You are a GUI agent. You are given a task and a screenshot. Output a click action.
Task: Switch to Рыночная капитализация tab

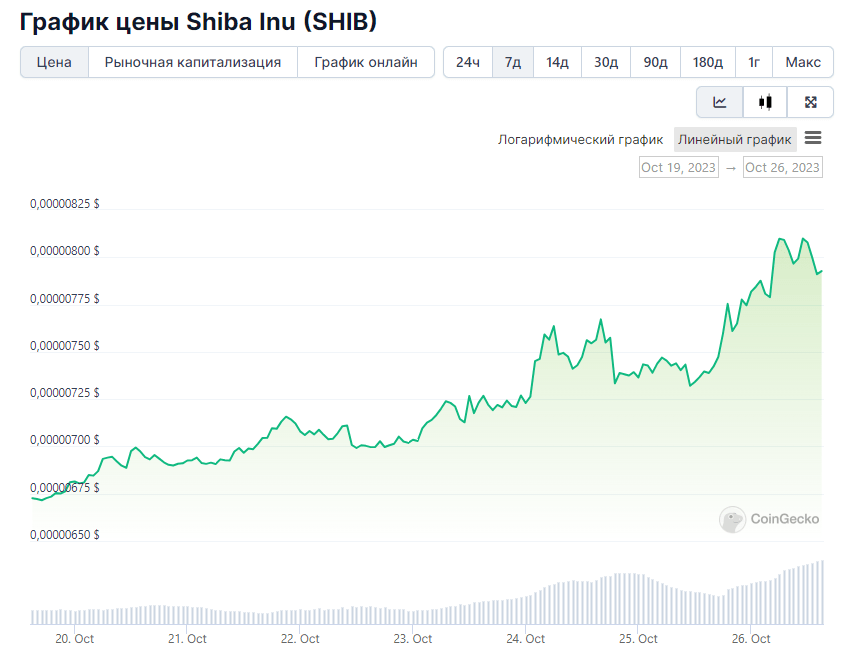tap(193, 62)
